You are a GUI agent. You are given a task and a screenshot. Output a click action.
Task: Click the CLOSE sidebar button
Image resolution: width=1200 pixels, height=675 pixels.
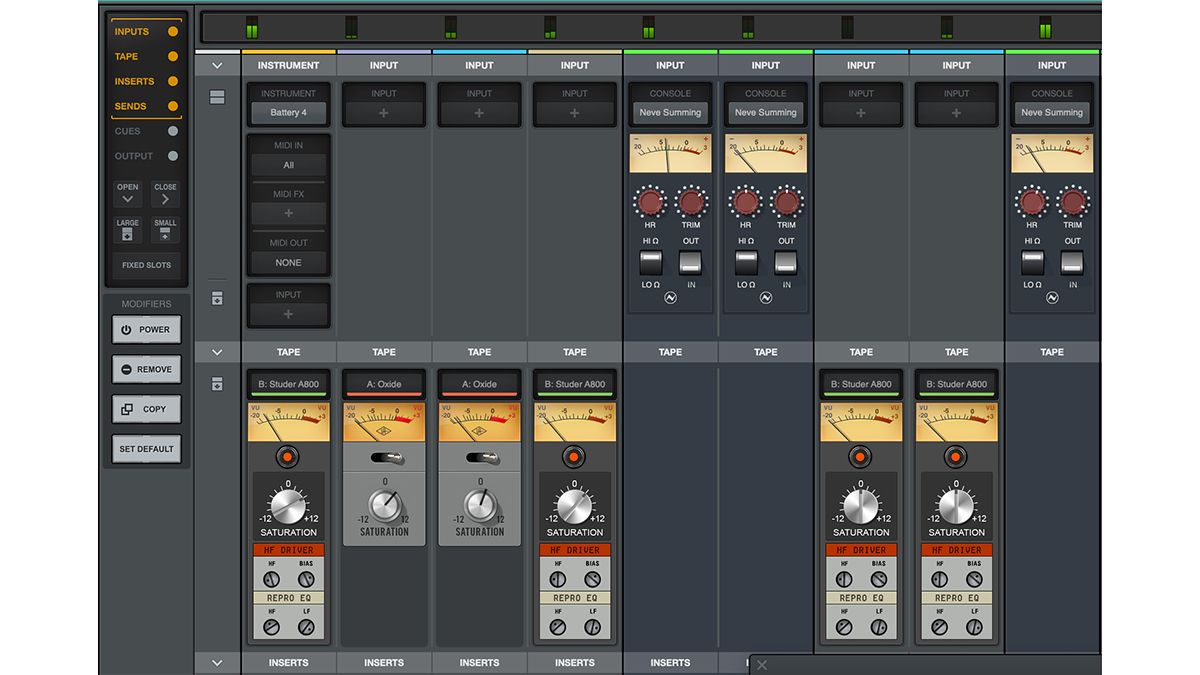(x=165, y=194)
